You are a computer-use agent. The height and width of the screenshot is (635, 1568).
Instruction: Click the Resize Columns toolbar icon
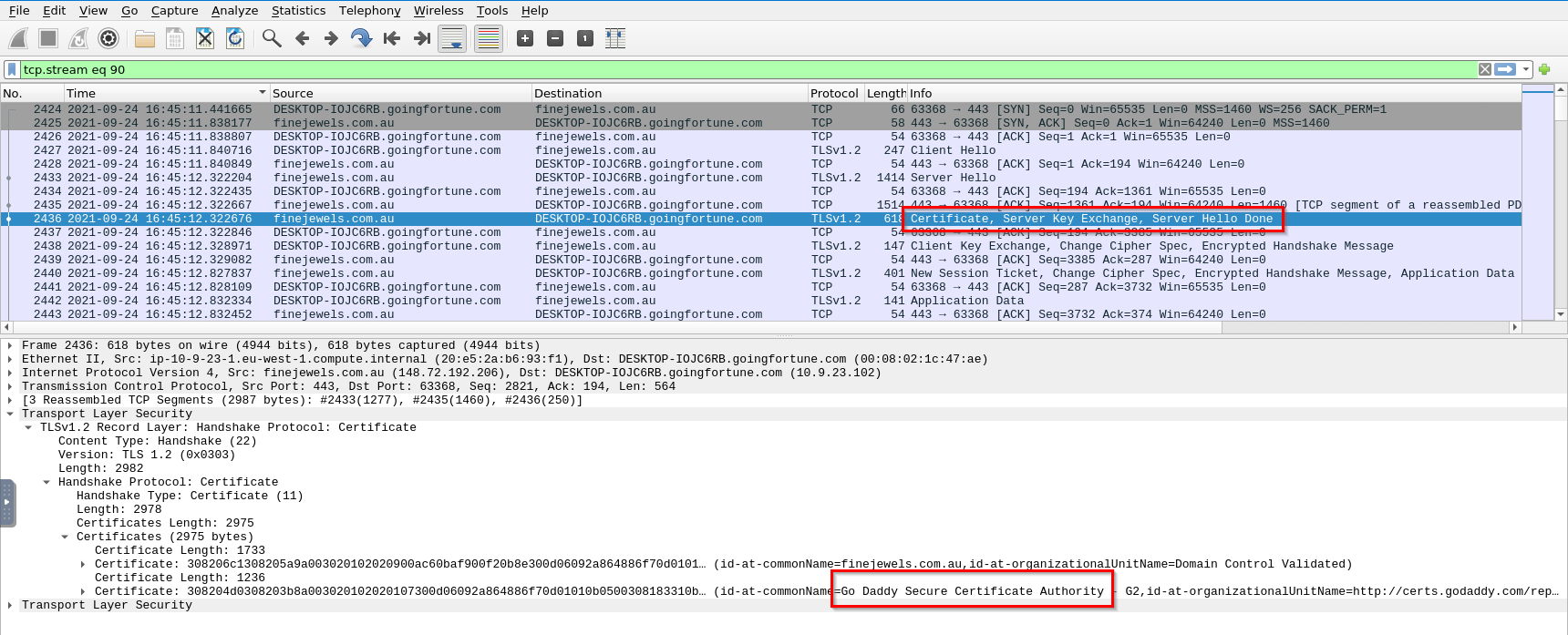pyautogui.click(x=615, y=38)
